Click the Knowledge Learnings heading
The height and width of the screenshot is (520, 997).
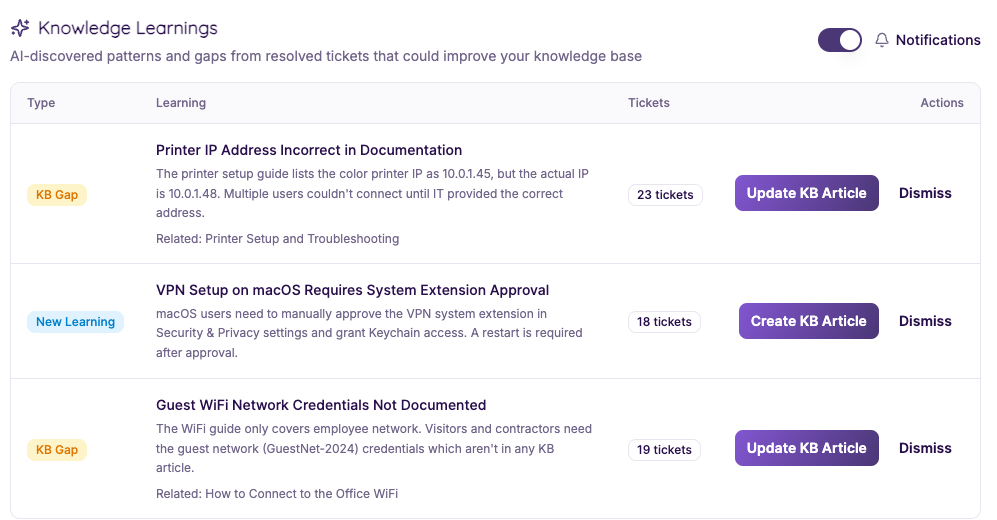pyautogui.click(x=128, y=28)
